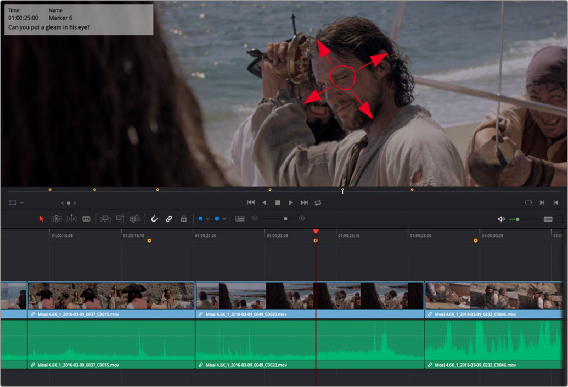The width and height of the screenshot is (568, 387).
Task: Toggle timeline snapping magnet icon
Action: pos(154,219)
